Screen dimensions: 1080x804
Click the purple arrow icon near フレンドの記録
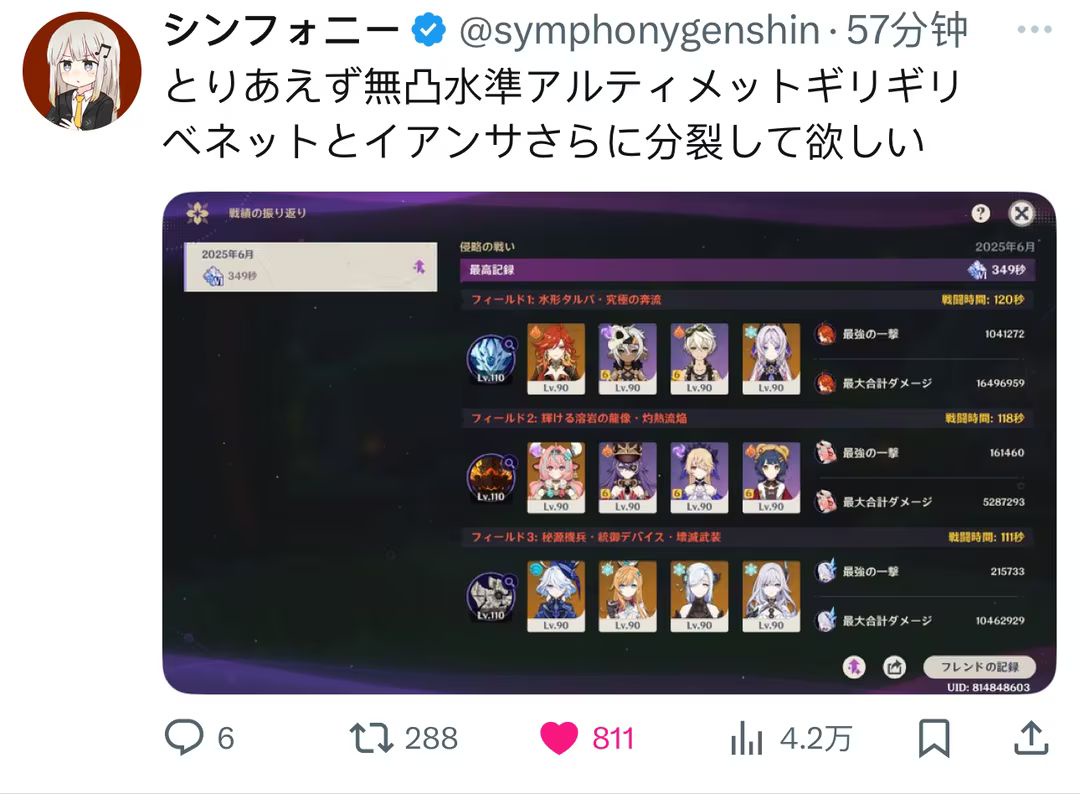[854, 667]
